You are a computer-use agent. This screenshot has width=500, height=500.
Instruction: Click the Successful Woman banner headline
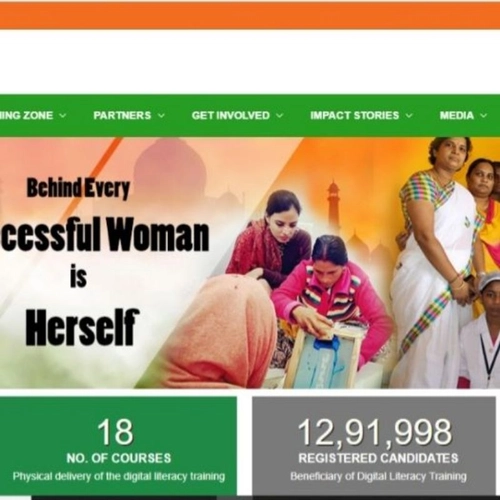coord(105,234)
